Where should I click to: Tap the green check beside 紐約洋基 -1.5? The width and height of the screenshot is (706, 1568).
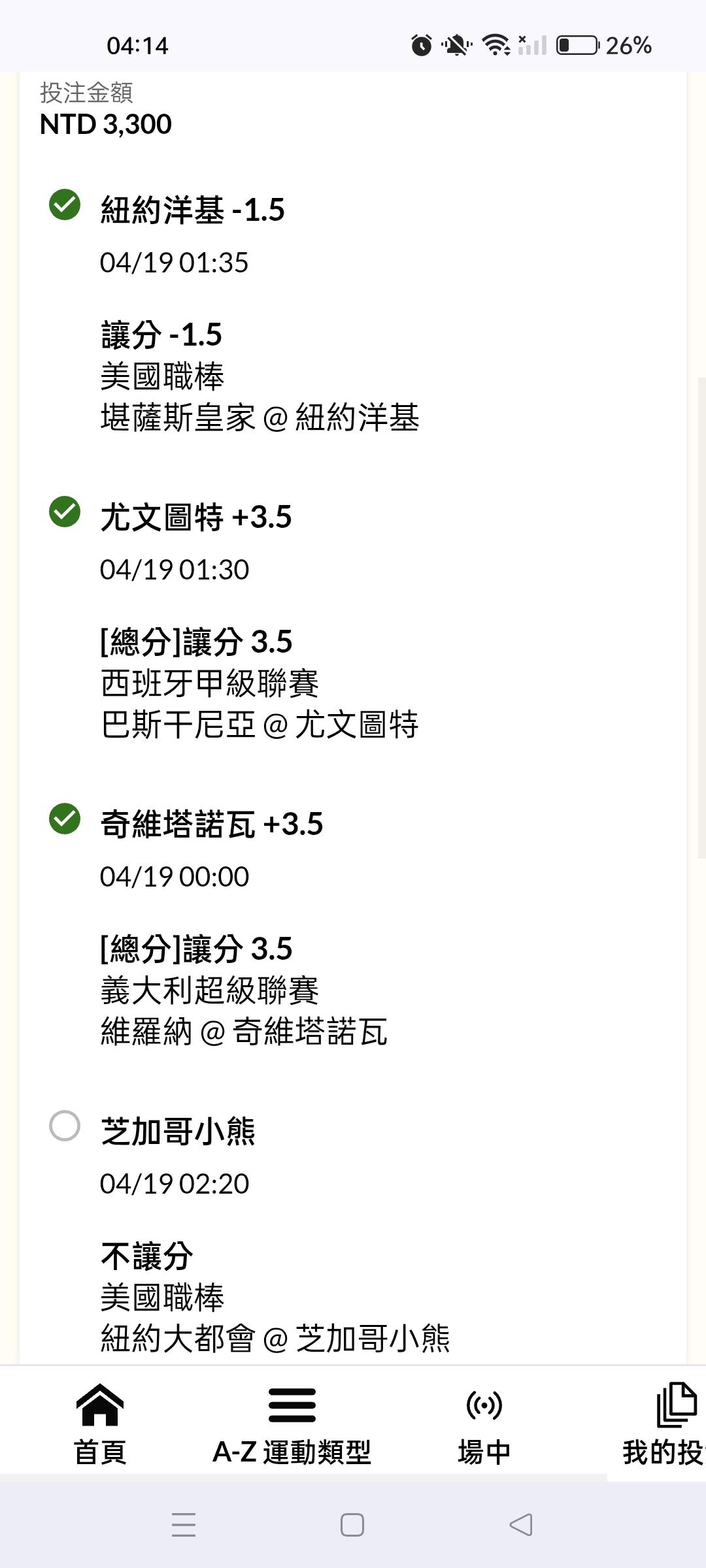click(x=65, y=204)
